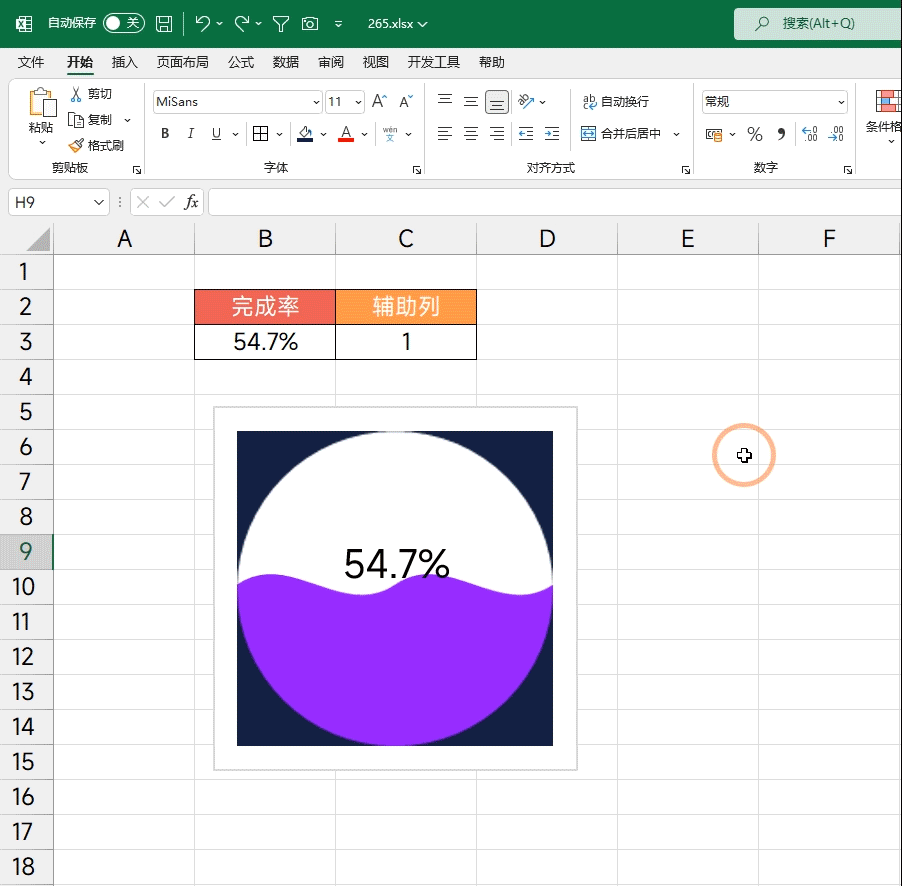Switch to the 开发工具 tab
Image resolution: width=902 pixels, height=886 pixels.
434,62
